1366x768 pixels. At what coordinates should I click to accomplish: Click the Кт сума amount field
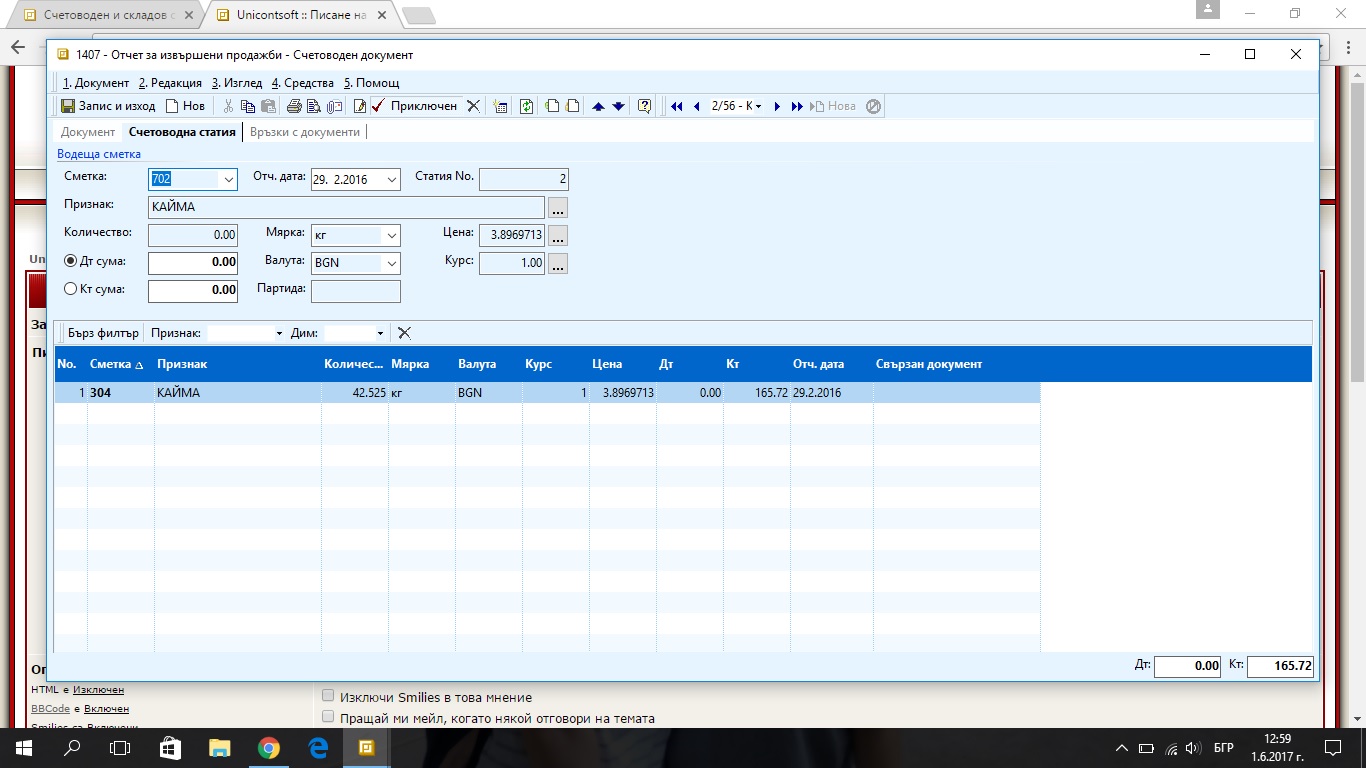pyautogui.click(x=193, y=291)
